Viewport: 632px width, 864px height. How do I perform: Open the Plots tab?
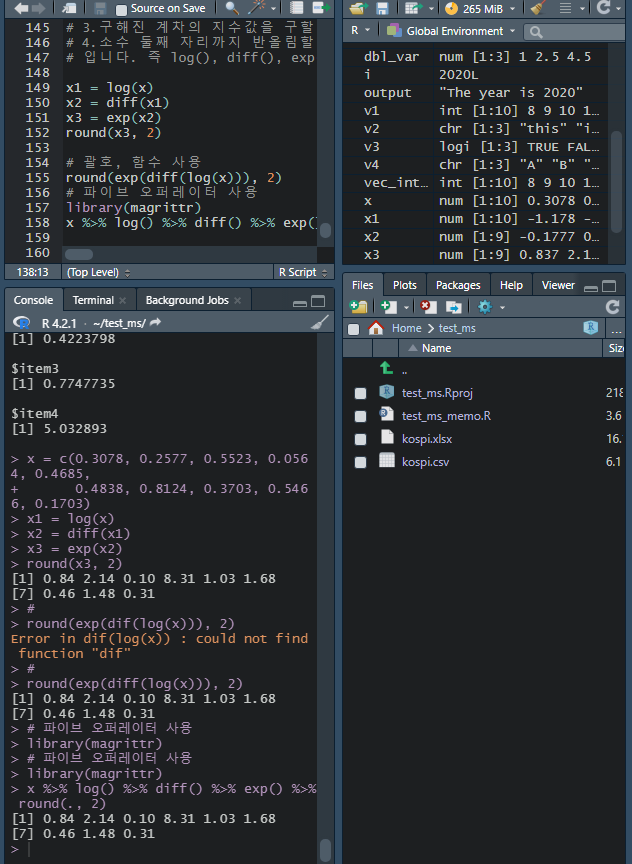click(x=404, y=285)
